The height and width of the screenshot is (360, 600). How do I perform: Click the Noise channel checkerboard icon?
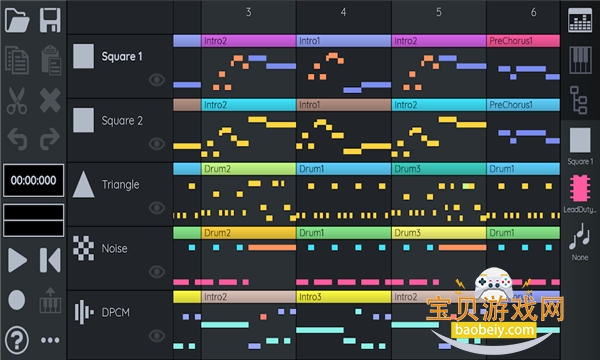coord(83,248)
